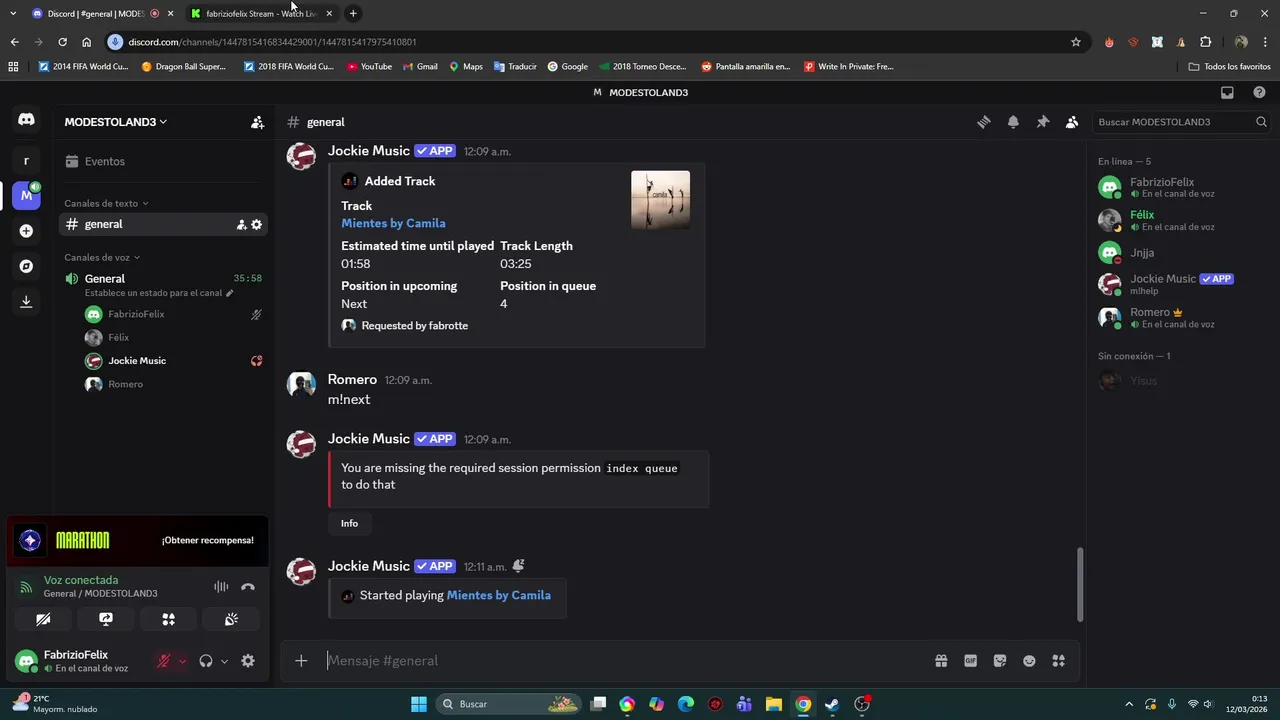1280x720 pixels.
Task: Open the invite members icon beside MODESTOLAND3
Action: [x=257, y=122]
